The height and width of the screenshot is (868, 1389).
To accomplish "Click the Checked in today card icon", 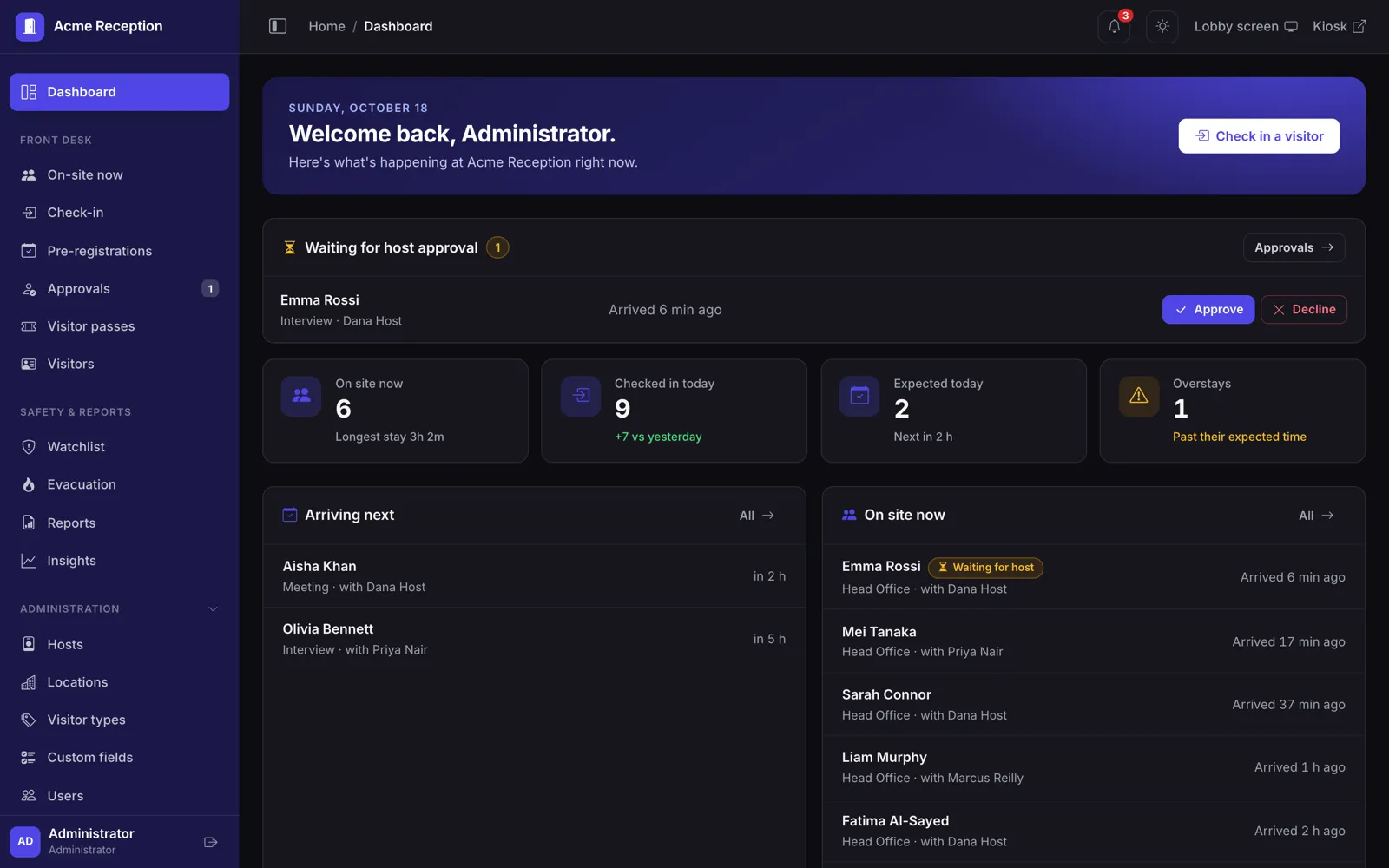I will coord(581,396).
